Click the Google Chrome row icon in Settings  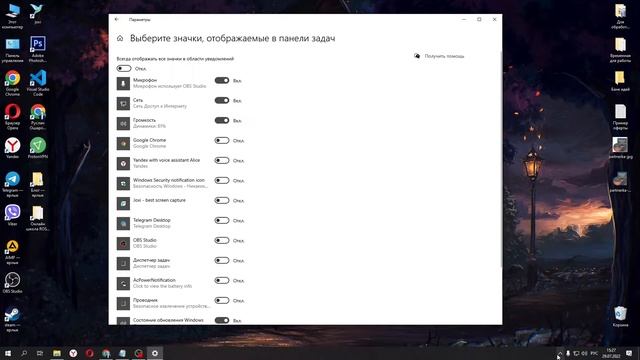pos(123,143)
